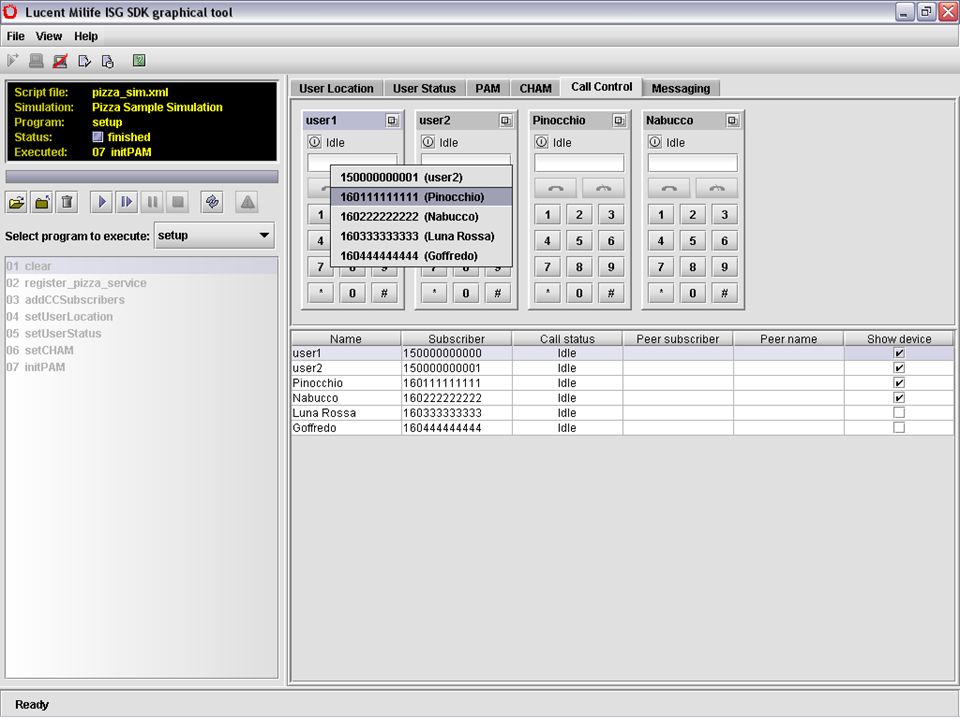960x720 pixels.
Task: Click the 0 key on user1 keypad
Action: tap(352, 293)
